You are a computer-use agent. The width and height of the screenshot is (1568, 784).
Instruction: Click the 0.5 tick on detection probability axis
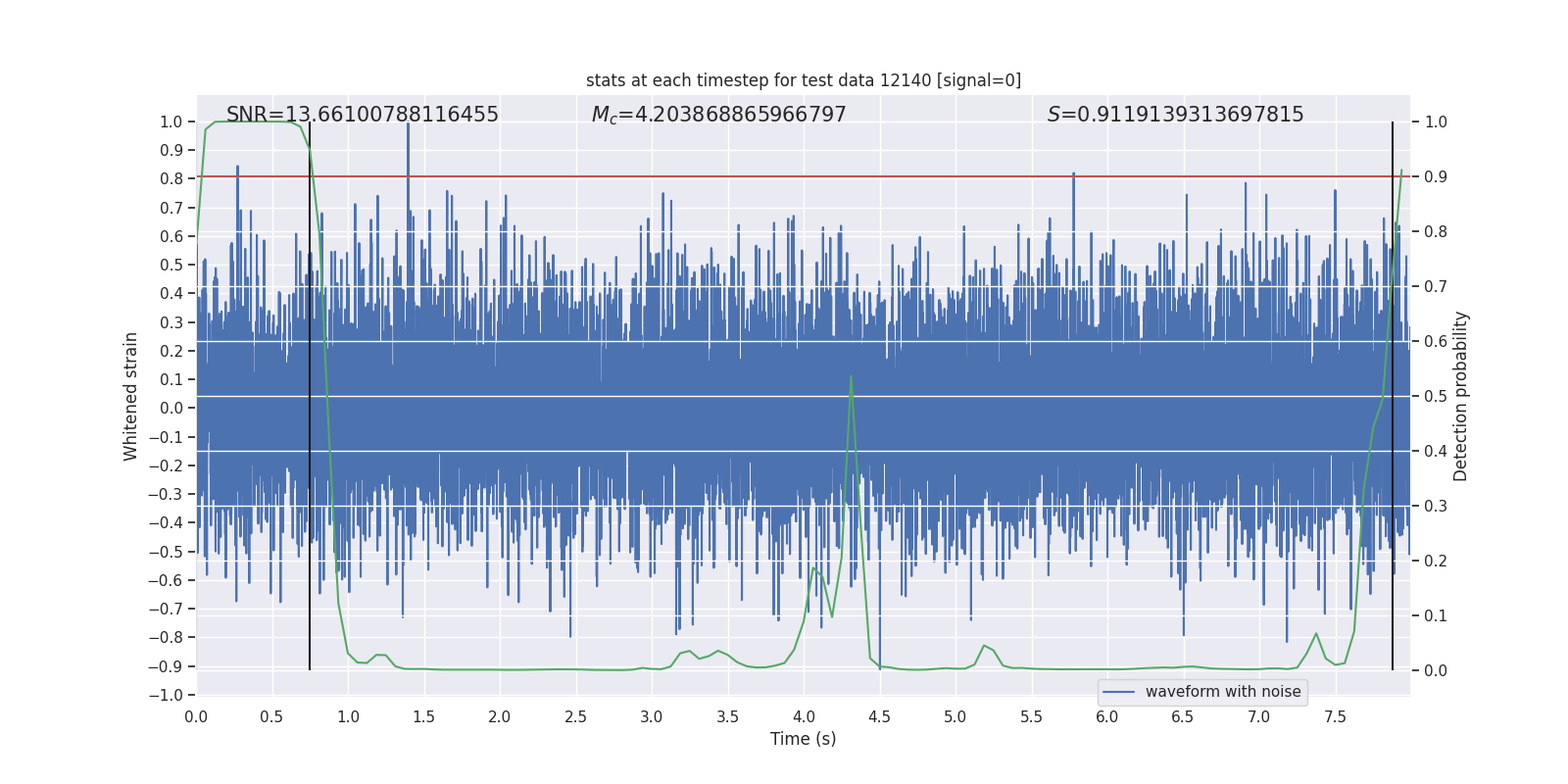tap(1436, 397)
